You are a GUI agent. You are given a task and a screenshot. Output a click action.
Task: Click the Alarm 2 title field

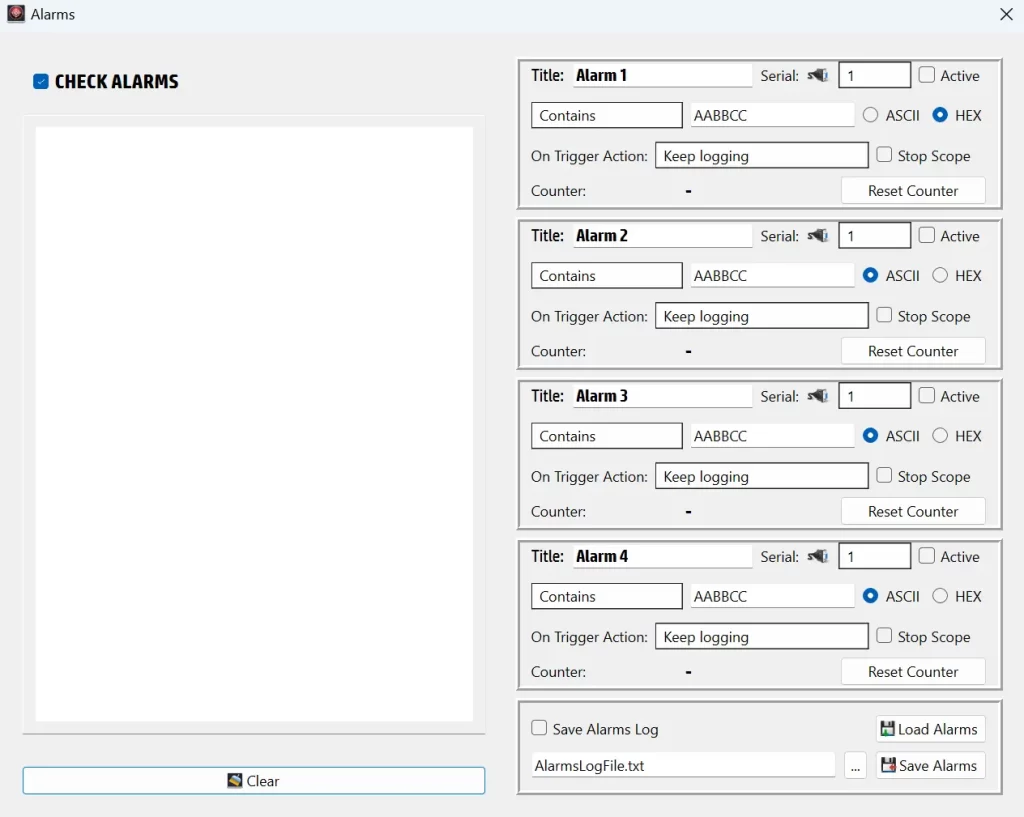tap(663, 236)
